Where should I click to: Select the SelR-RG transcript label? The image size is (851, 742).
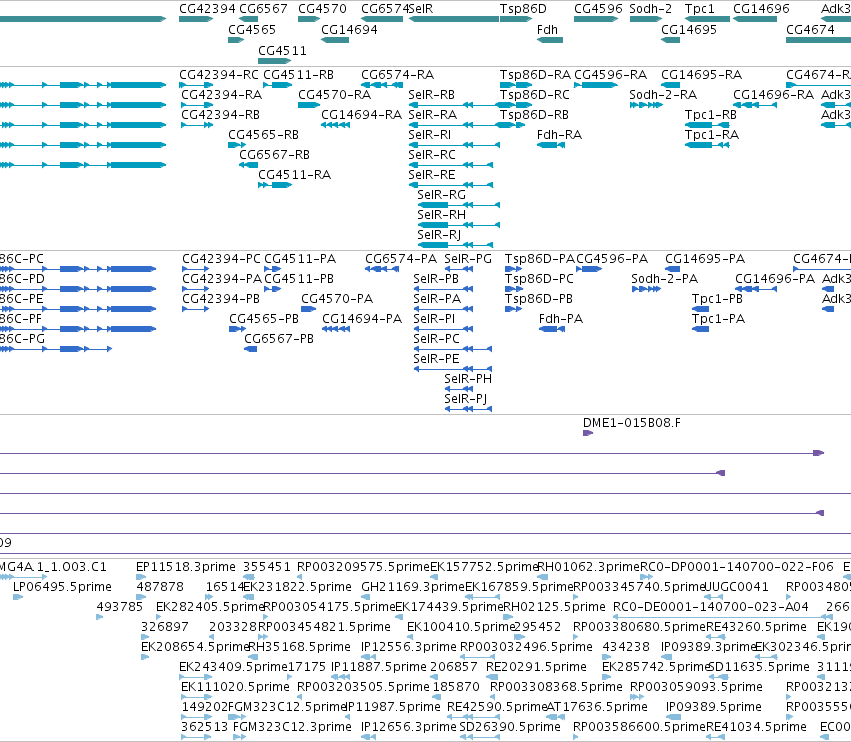pyautogui.click(x=441, y=194)
